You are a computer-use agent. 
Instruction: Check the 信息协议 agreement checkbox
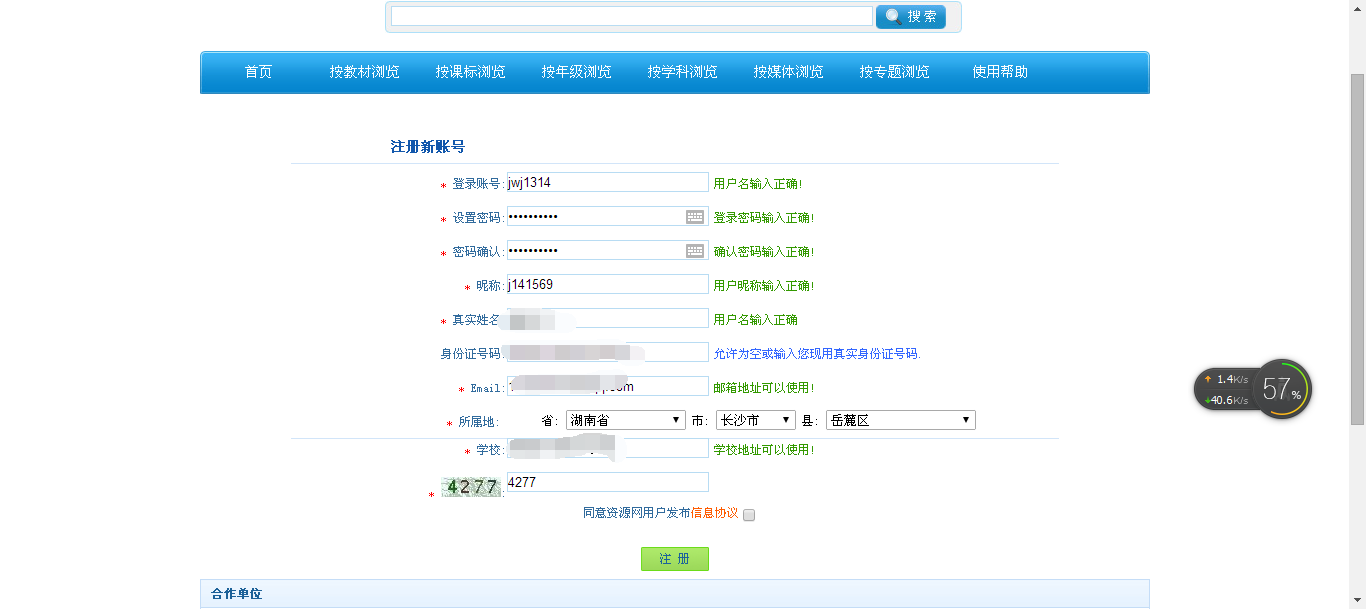(748, 514)
